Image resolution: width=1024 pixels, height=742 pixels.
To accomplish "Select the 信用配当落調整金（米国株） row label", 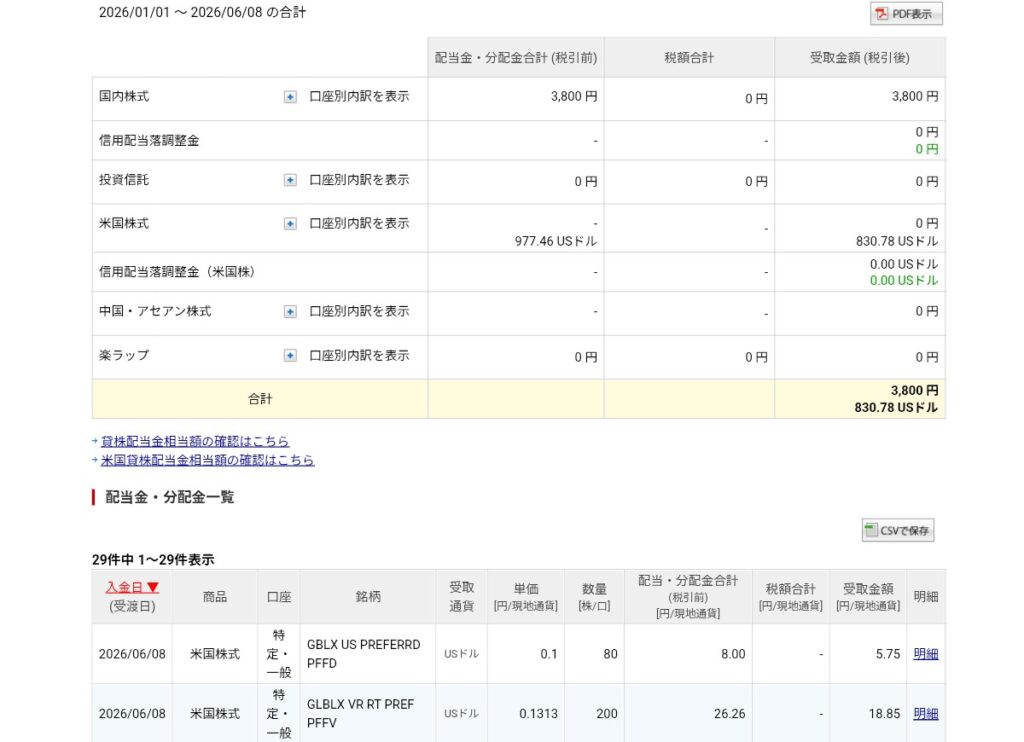I will coord(177,272).
